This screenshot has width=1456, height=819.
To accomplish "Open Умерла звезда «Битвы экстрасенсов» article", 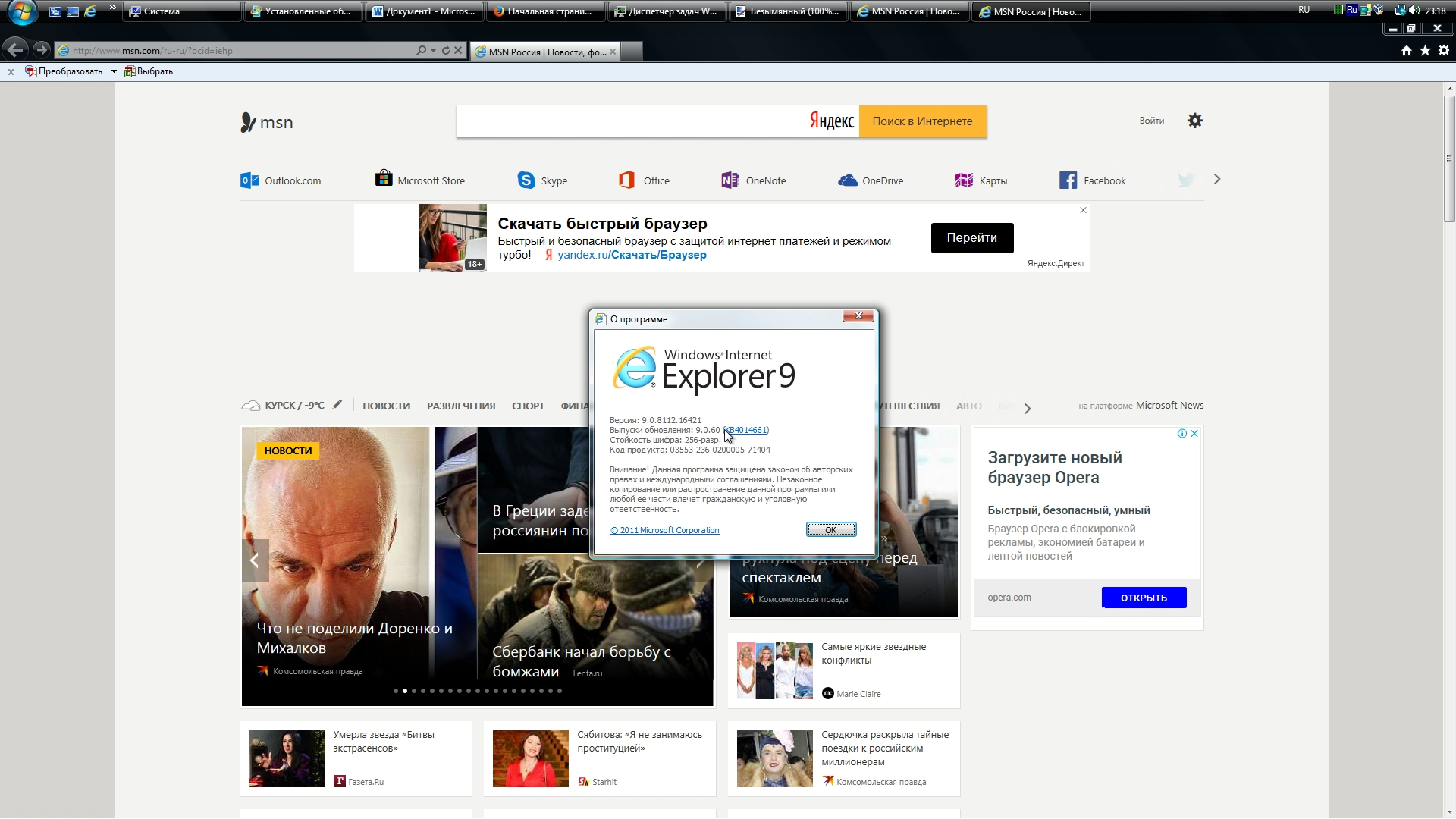I will click(x=384, y=742).
